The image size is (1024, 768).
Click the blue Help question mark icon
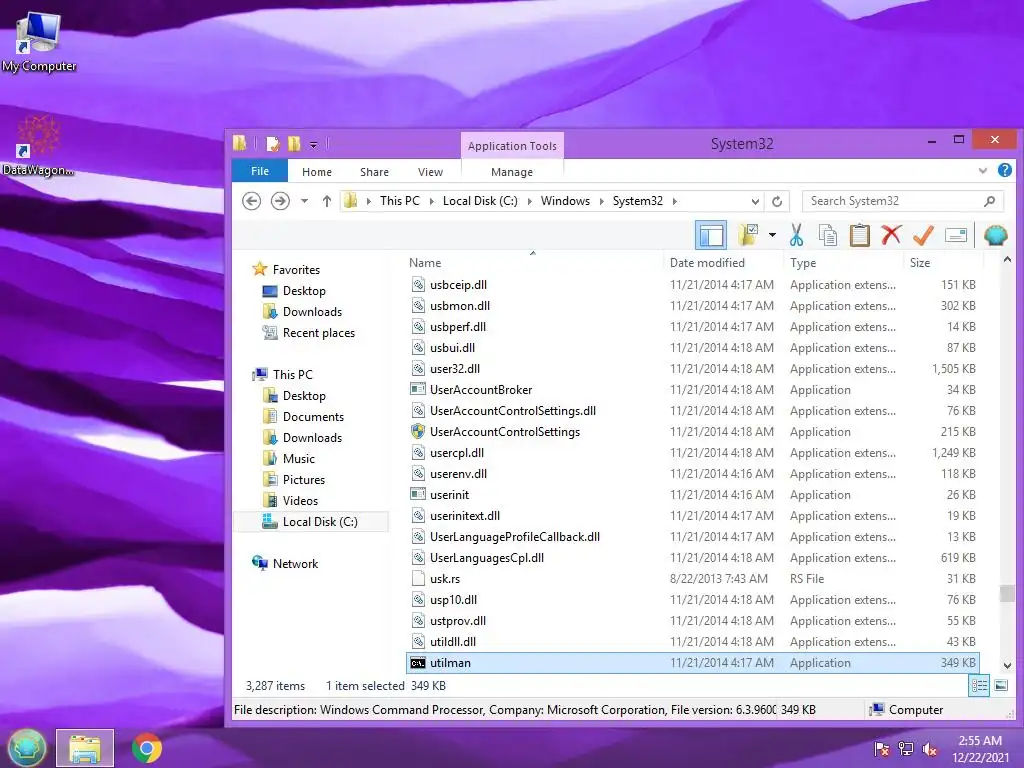click(x=1004, y=170)
